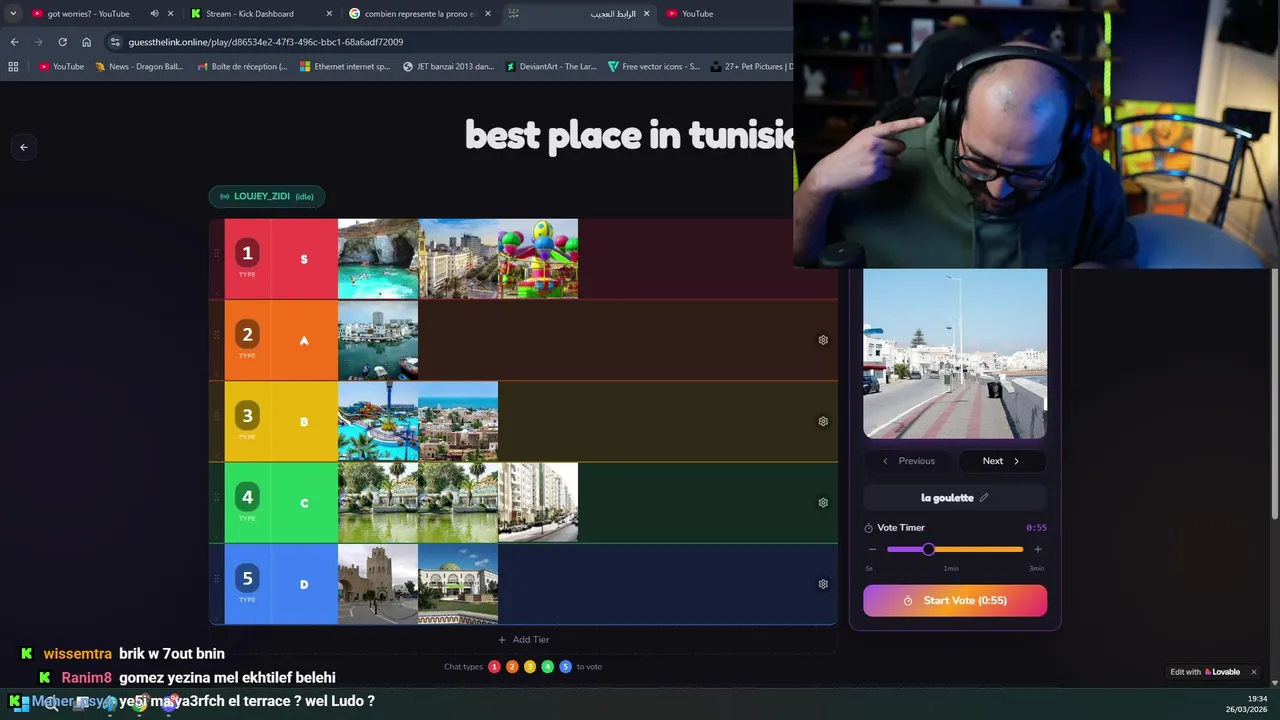Image resolution: width=1280 pixels, height=720 pixels.
Task: Open the JET banzai 2013 bookmark
Action: click(x=448, y=67)
